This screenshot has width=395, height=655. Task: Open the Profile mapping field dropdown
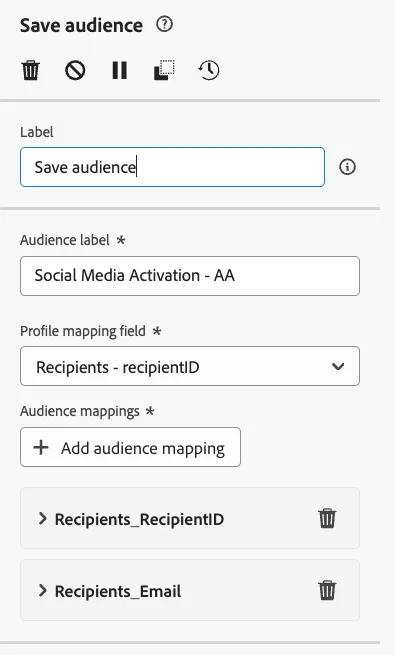tap(190, 366)
